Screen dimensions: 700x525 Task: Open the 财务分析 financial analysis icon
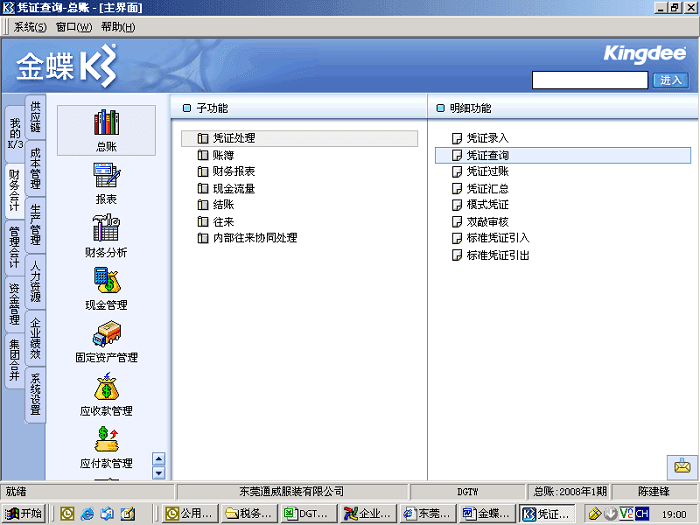click(x=106, y=236)
